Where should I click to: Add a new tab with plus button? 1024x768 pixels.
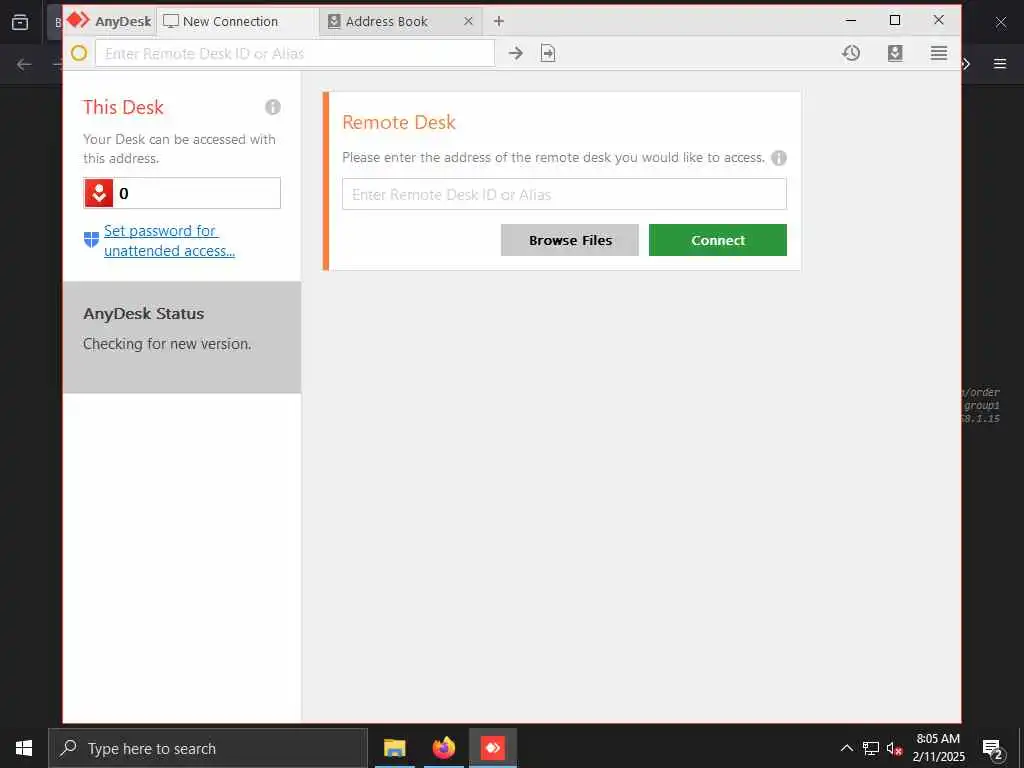[499, 22]
